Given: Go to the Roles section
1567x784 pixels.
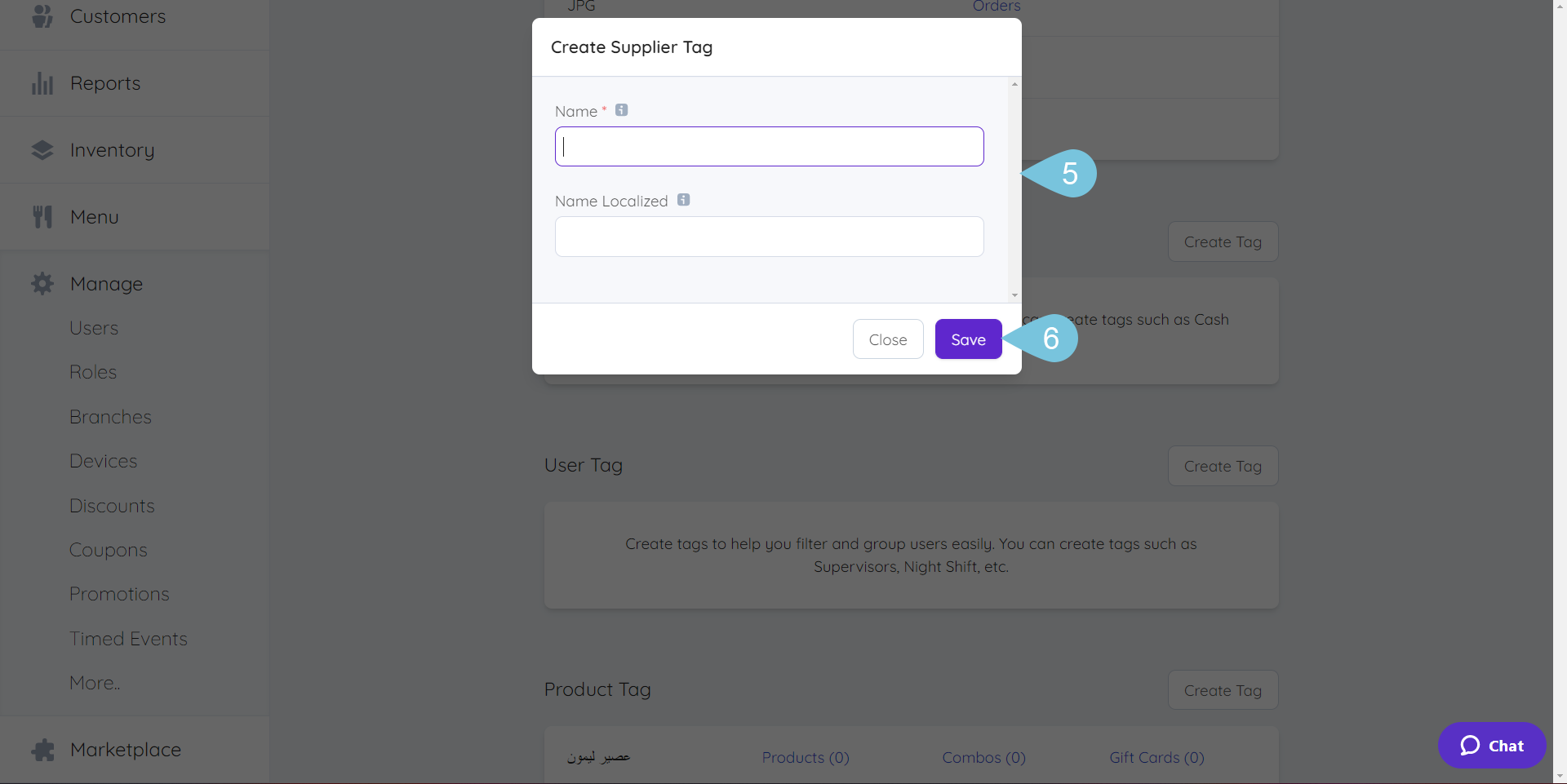Looking at the screenshot, I should point(92,371).
